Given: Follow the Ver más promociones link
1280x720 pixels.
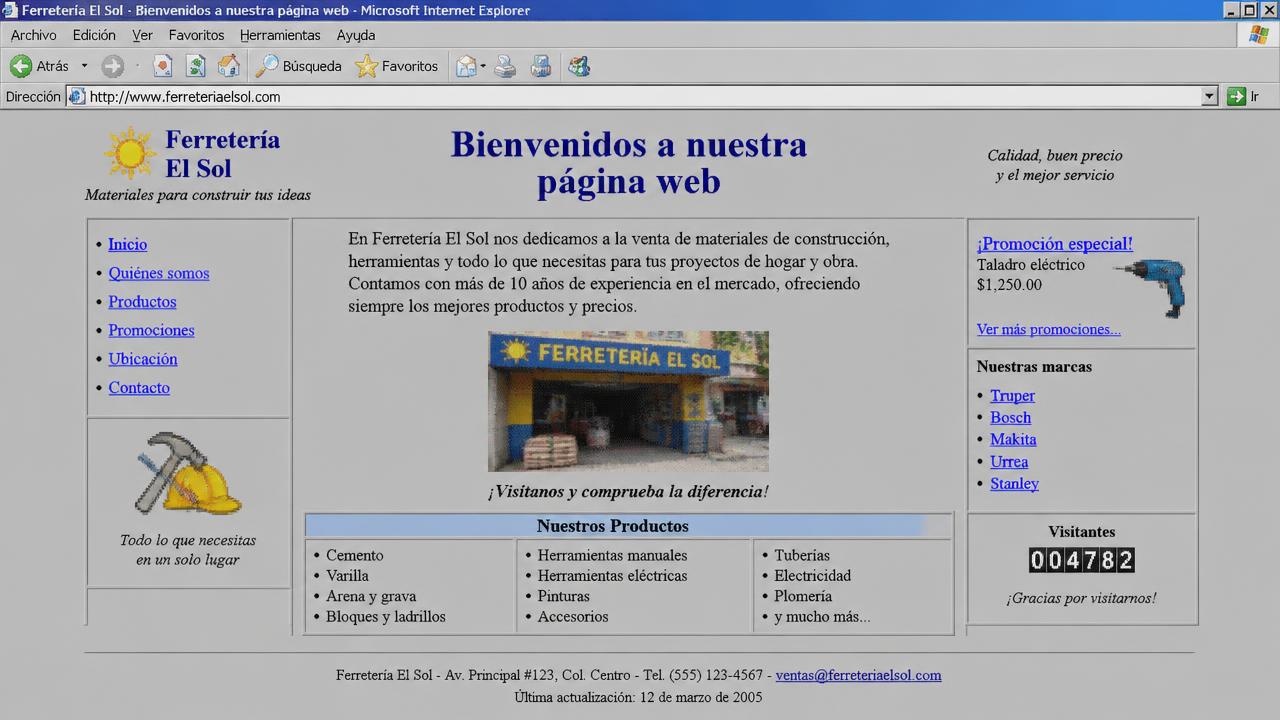Looking at the screenshot, I should coord(1049,329).
